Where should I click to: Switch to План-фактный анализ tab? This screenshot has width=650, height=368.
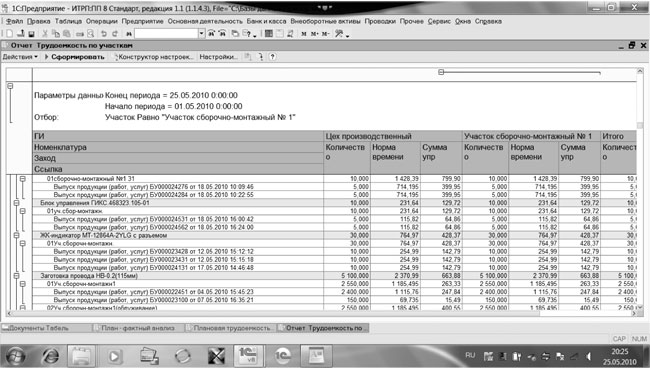(x=138, y=328)
